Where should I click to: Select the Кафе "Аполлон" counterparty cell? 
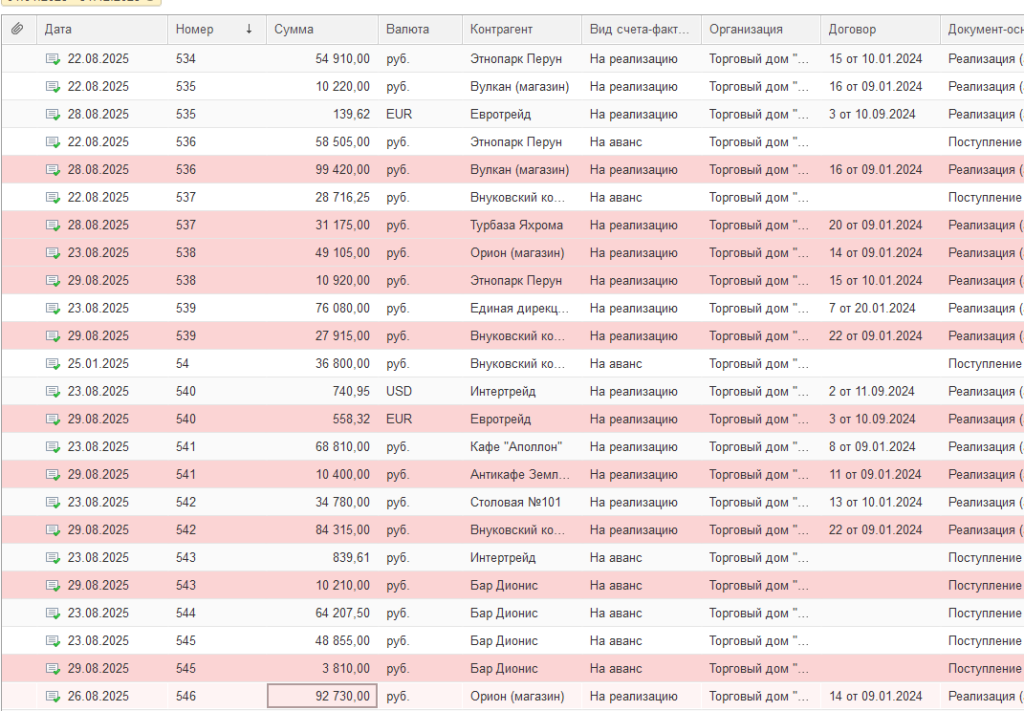pos(516,447)
